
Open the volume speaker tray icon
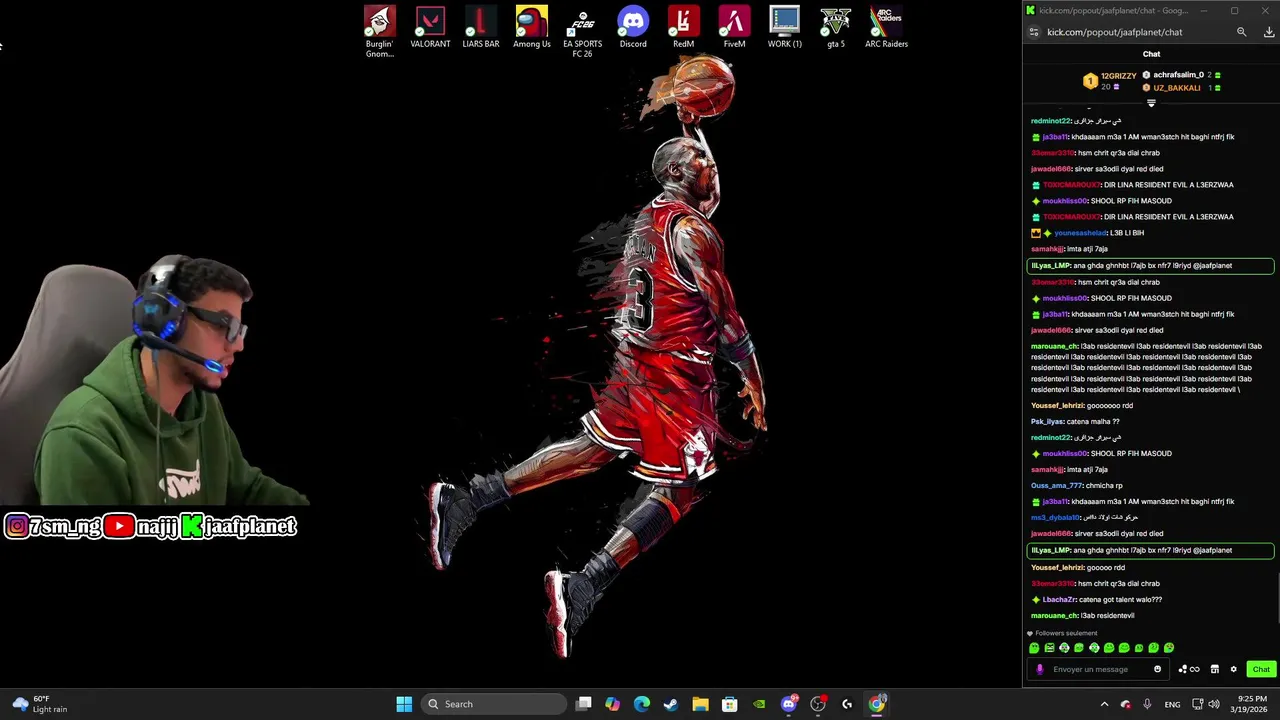pos(1214,704)
